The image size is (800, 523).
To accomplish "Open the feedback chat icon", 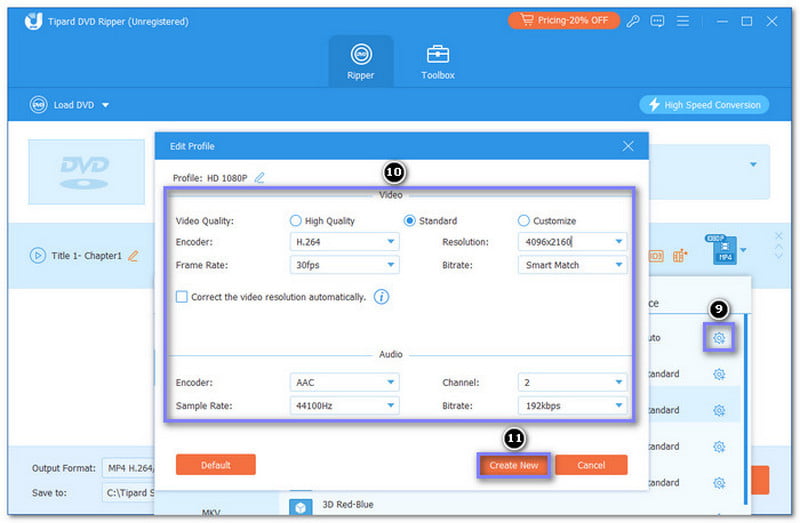I will [657, 21].
